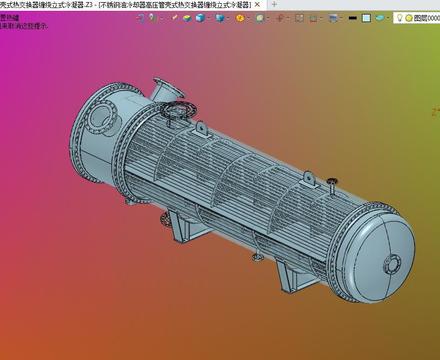
Task: Select the yellow-blue shaded display icon
Action: click(187, 18)
